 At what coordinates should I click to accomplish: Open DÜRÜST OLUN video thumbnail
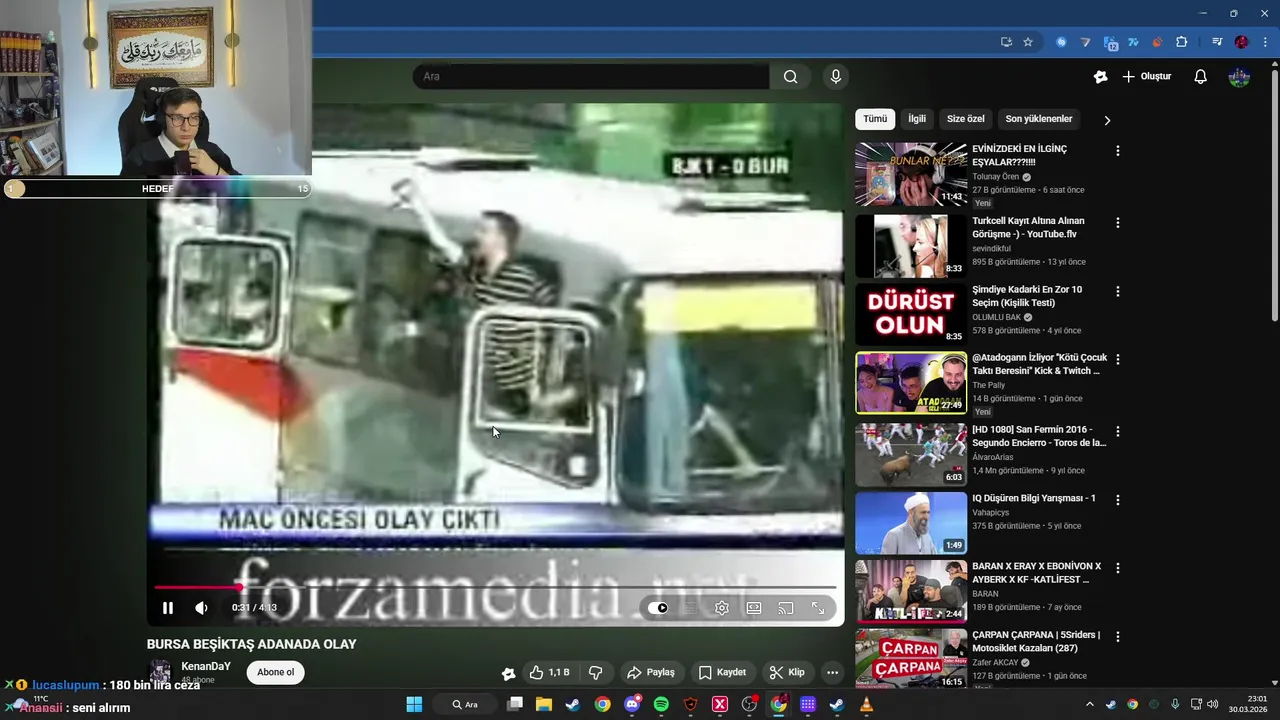tap(911, 314)
